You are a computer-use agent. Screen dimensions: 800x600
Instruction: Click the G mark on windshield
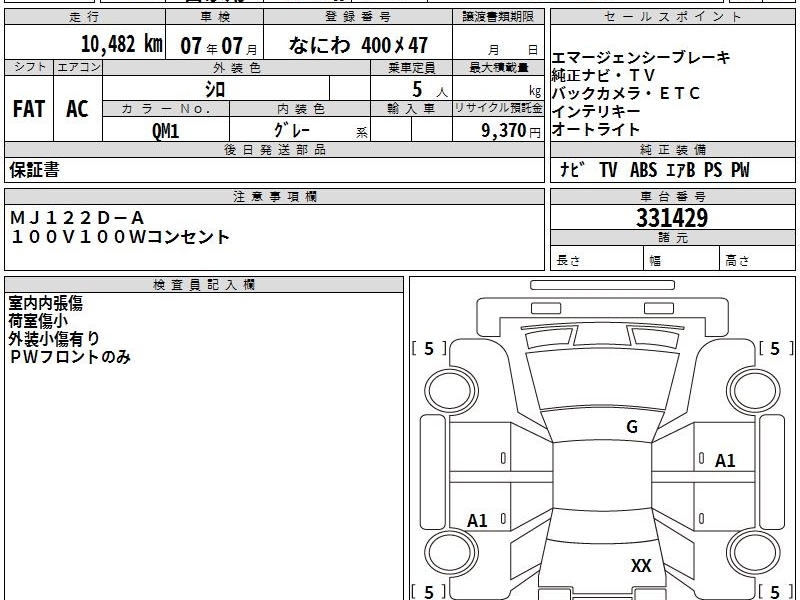coord(632,427)
